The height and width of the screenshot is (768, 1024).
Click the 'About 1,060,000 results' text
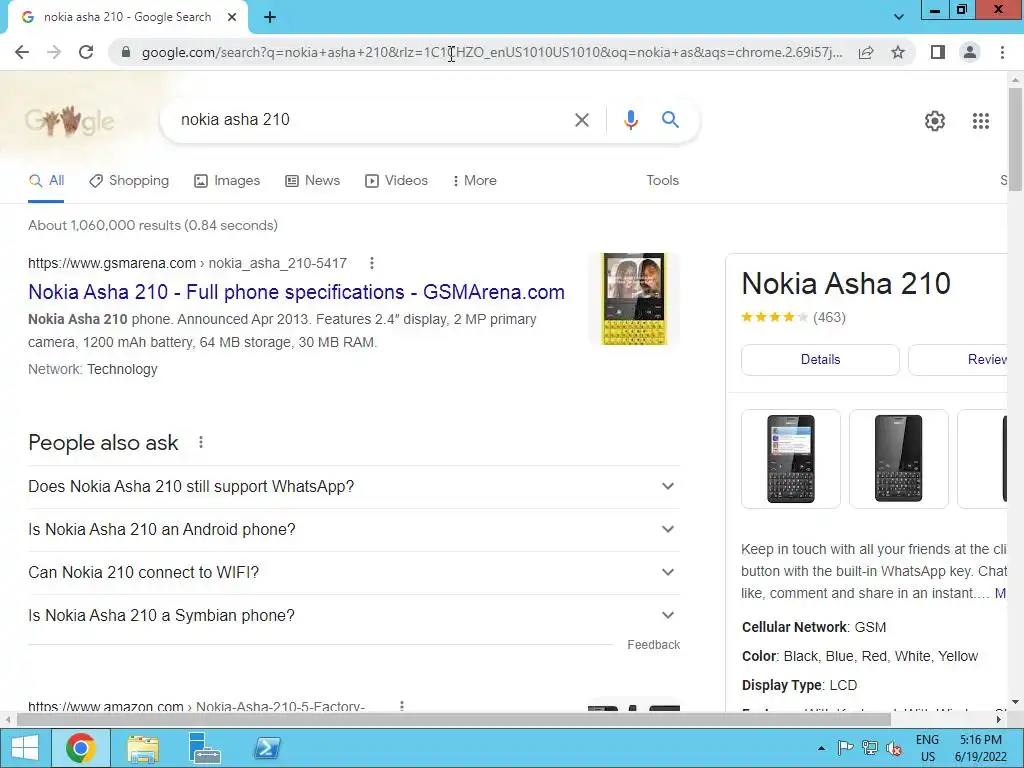[x=153, y=225]
